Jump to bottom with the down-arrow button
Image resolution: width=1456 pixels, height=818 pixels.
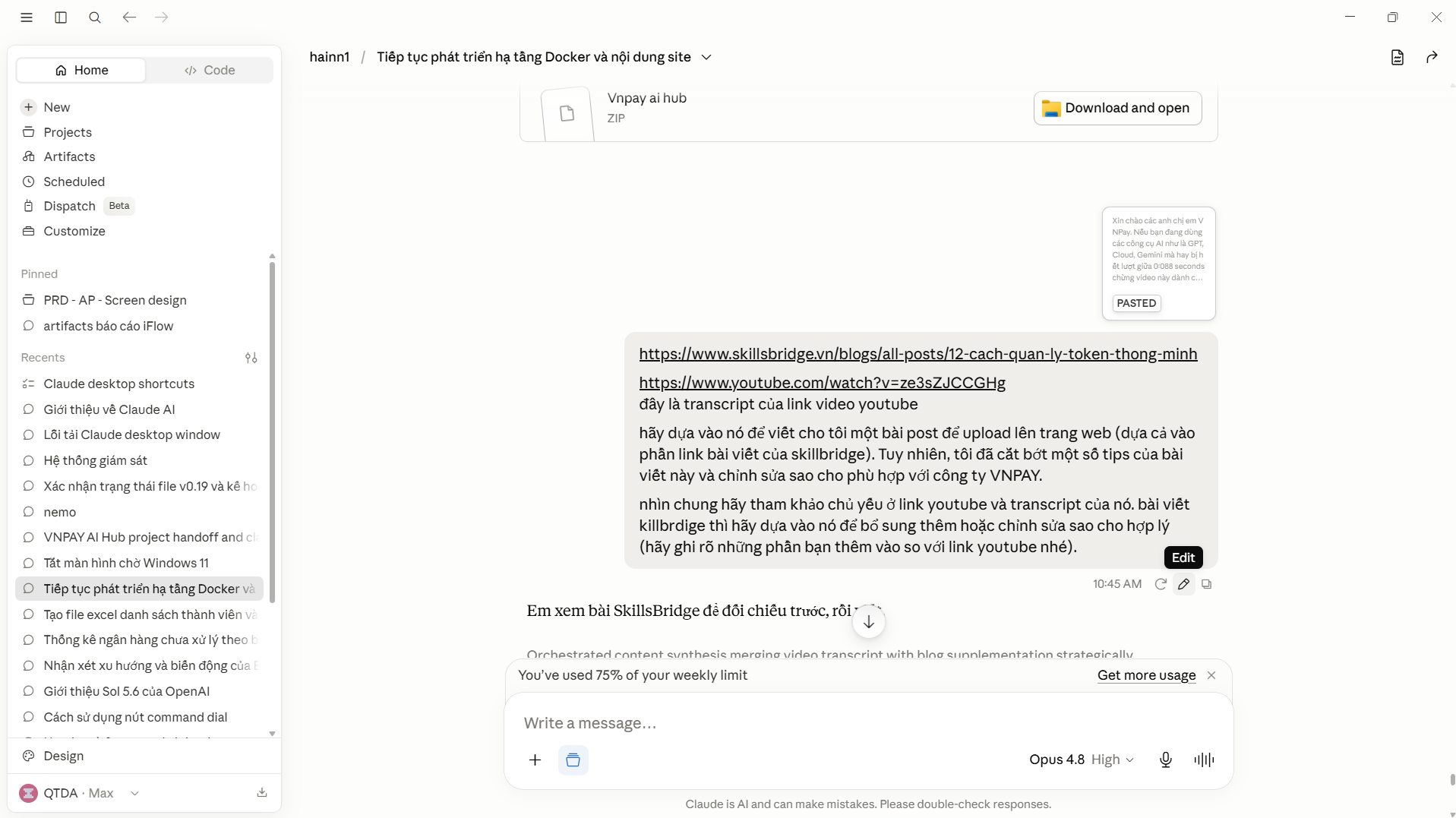click(868, 622)
